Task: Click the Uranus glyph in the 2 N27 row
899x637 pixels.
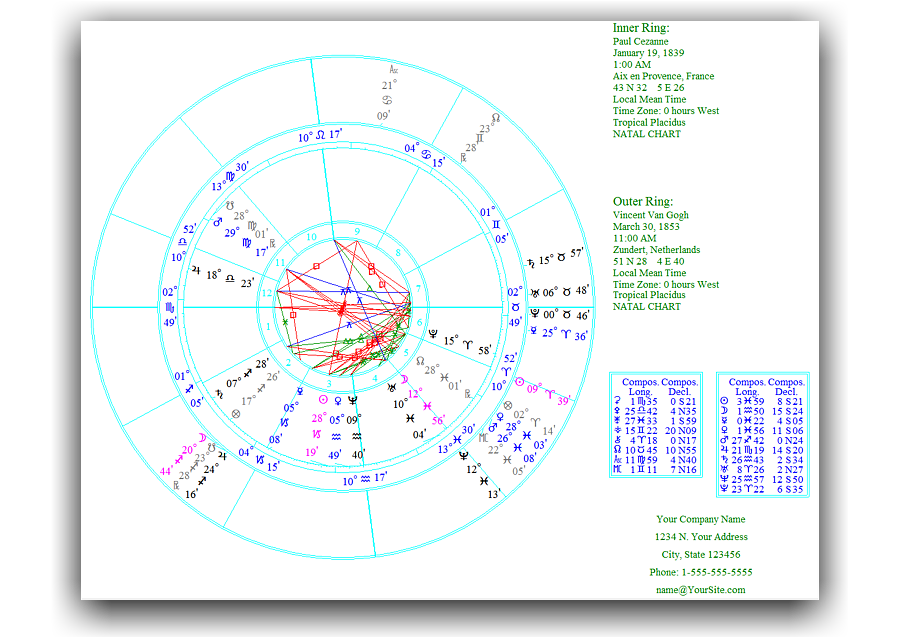Action: coord(724,469)
